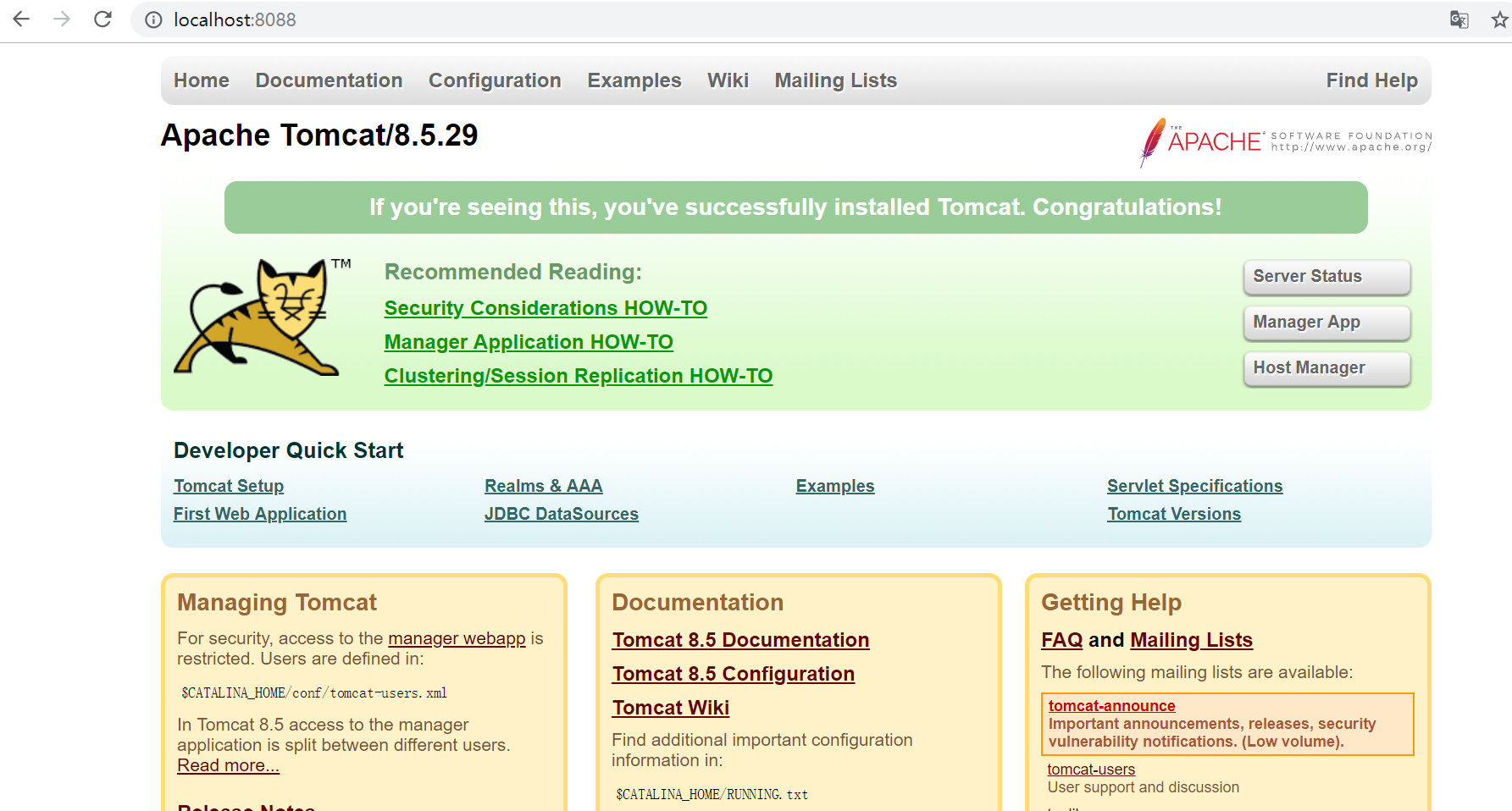1512x811 pixels.
Task: Click the $CATALINA_HOME/conf/tomcat-users.xml path text
Action: [314, 692]
